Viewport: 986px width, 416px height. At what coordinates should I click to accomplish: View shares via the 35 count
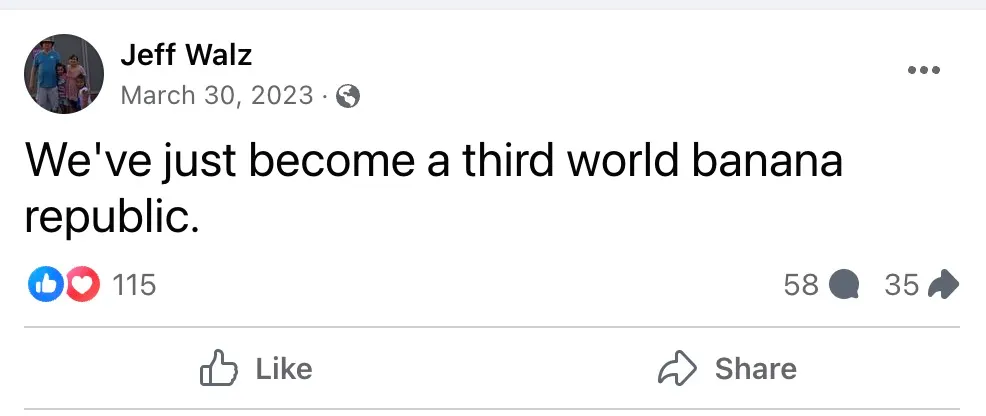pyautogui.click(x=901, y=285)
